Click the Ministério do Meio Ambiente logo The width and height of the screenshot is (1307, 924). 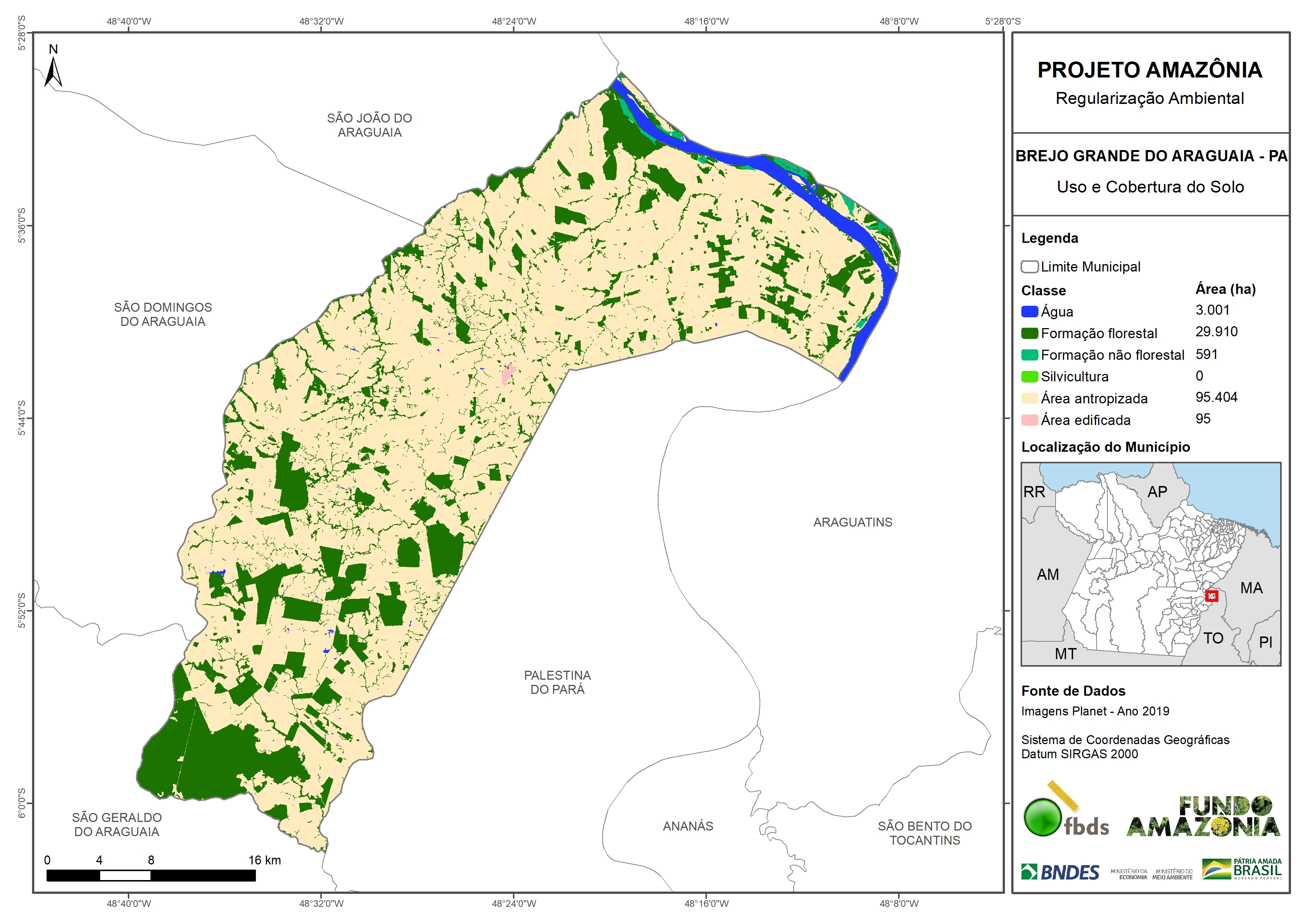pos(1172,874)
